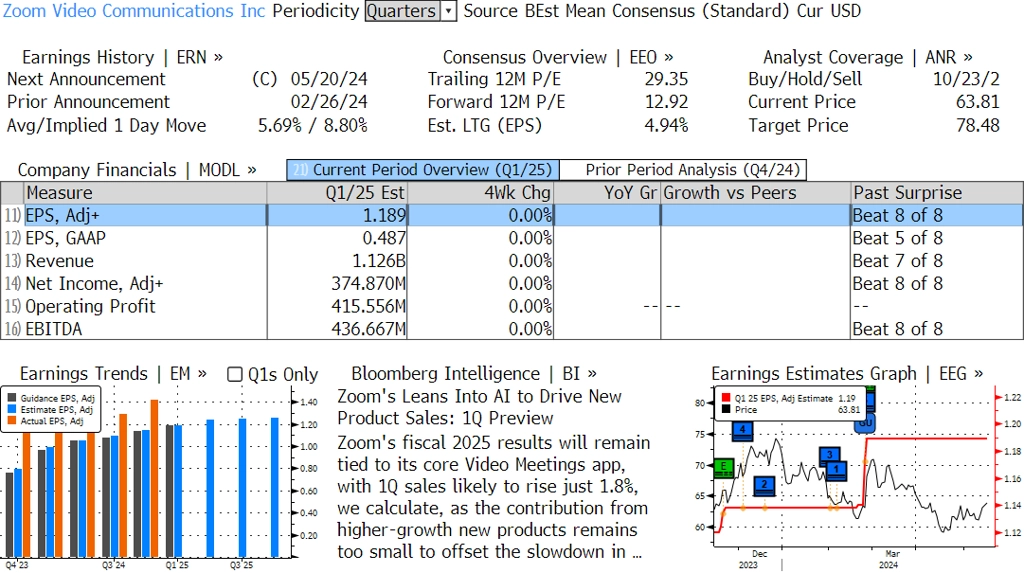The height and width of the screenshot is (573, 1024).
Task: Select the Revenue measure row
Action: click(x=512, y=261)
